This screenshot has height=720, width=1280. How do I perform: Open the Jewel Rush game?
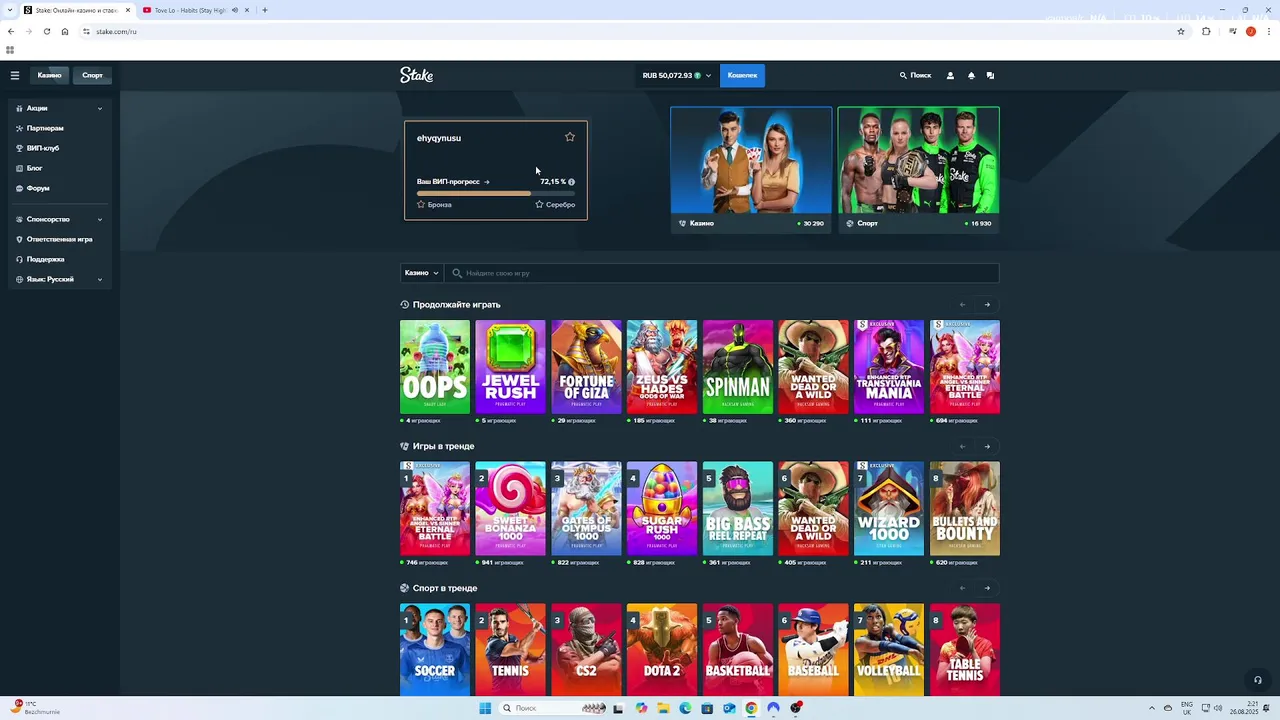(510, 367)
